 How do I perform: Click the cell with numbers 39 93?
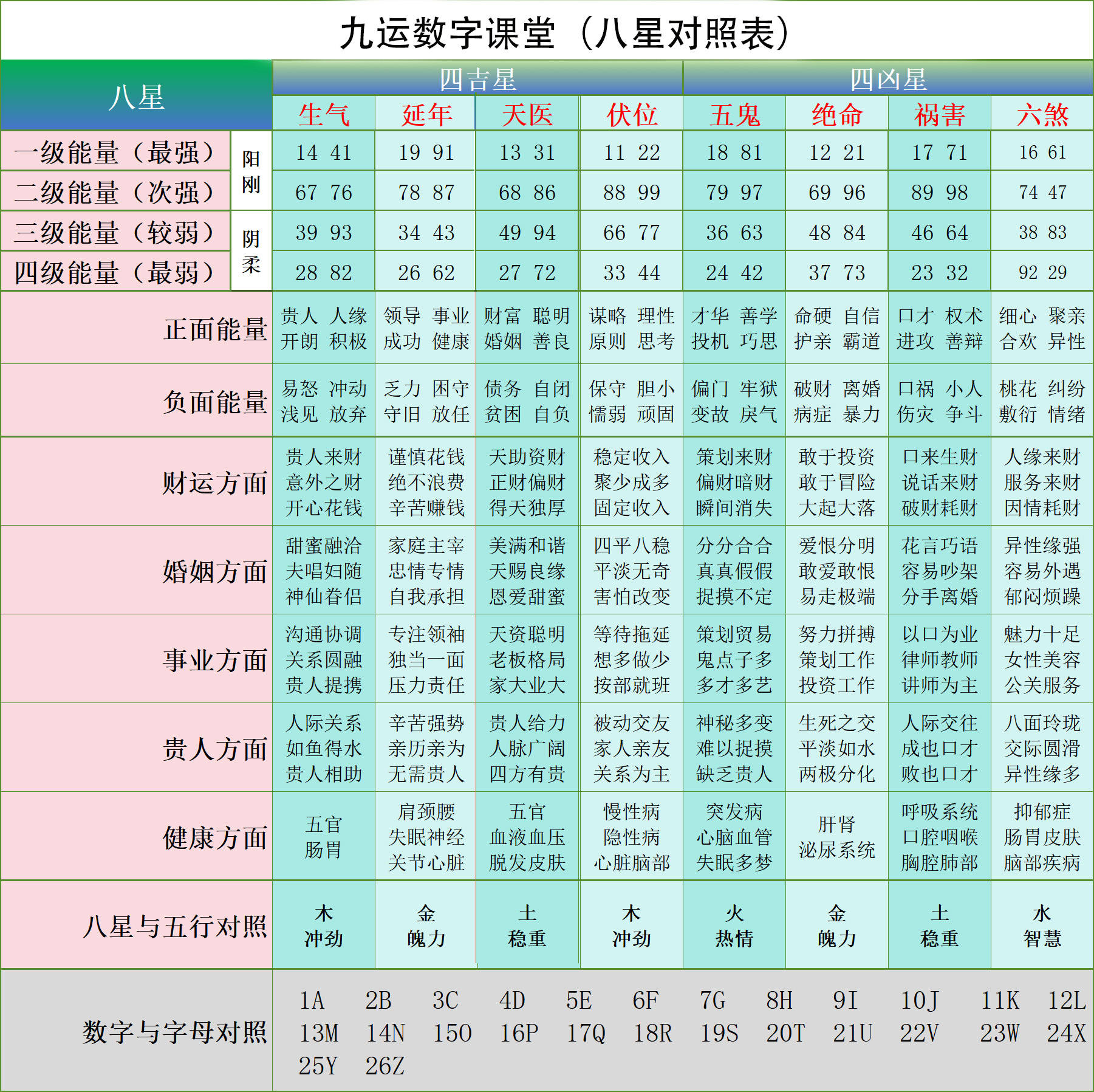click(324, 232)
